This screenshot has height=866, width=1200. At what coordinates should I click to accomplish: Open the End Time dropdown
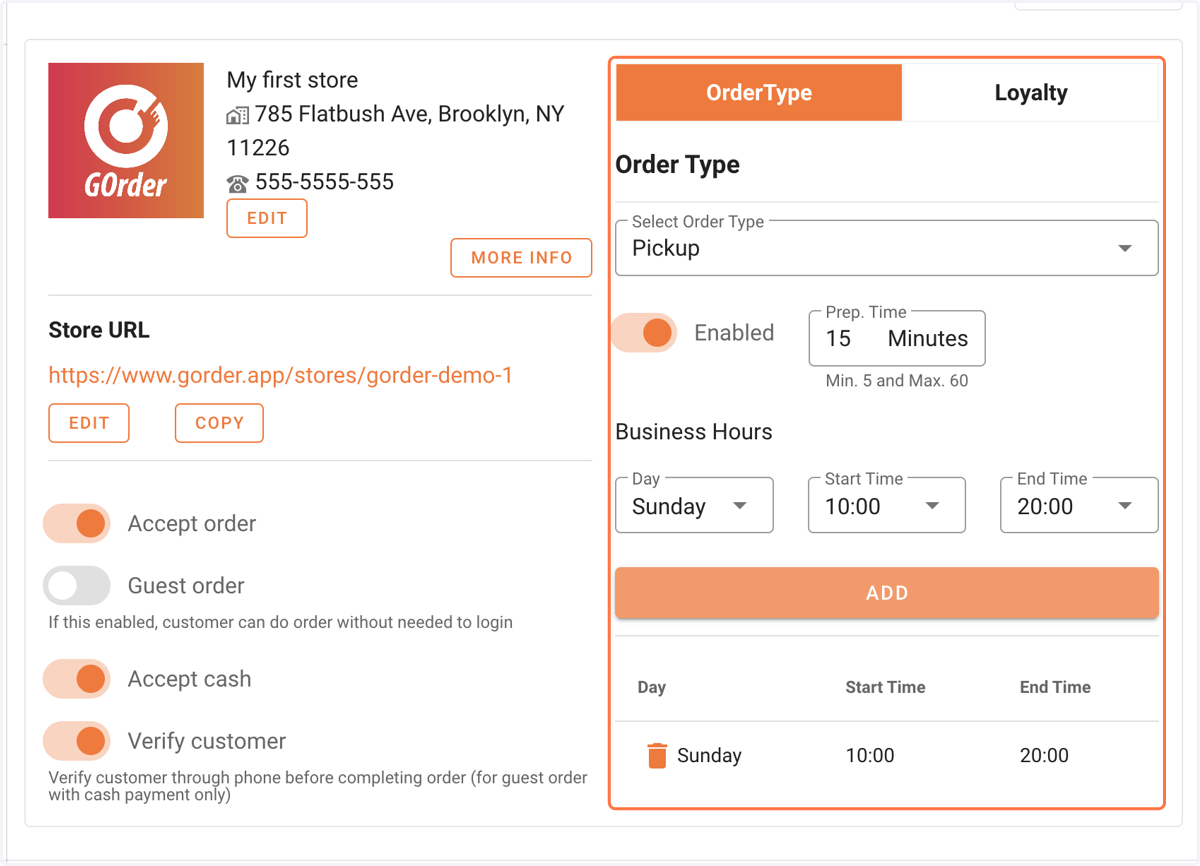(x=1079, y=505)
